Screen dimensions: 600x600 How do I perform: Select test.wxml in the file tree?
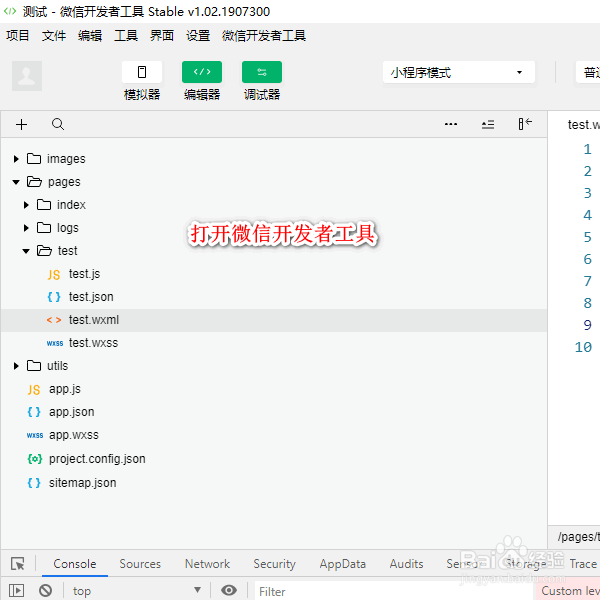[x=274, y=320]
